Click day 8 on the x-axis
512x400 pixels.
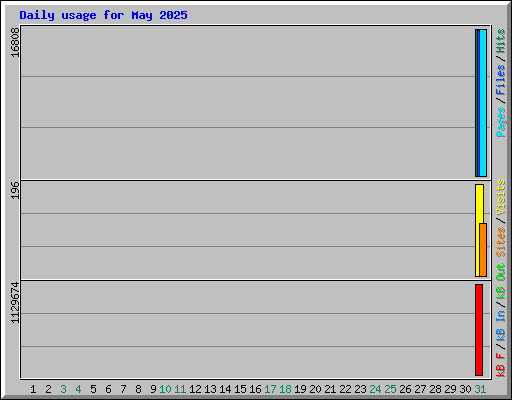pyautogui.click(x=138, y=389)
